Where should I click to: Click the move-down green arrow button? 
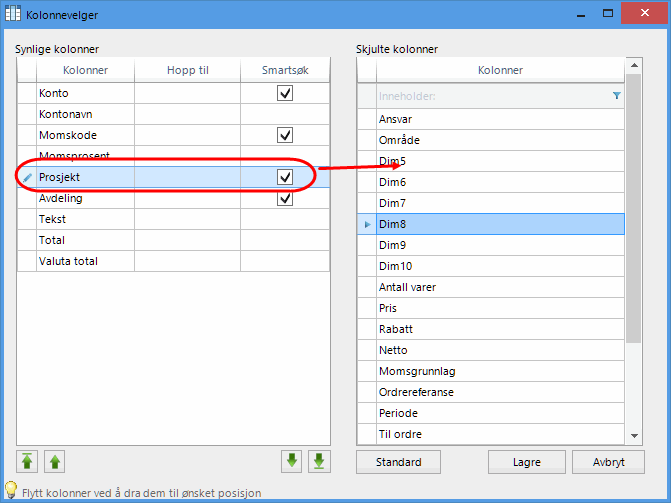click(292, 461)
